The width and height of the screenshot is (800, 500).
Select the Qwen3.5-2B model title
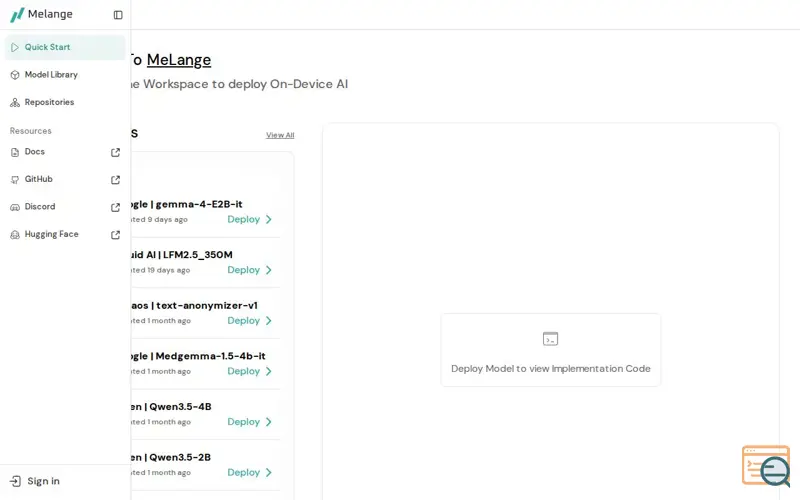(x=171, y=457)
